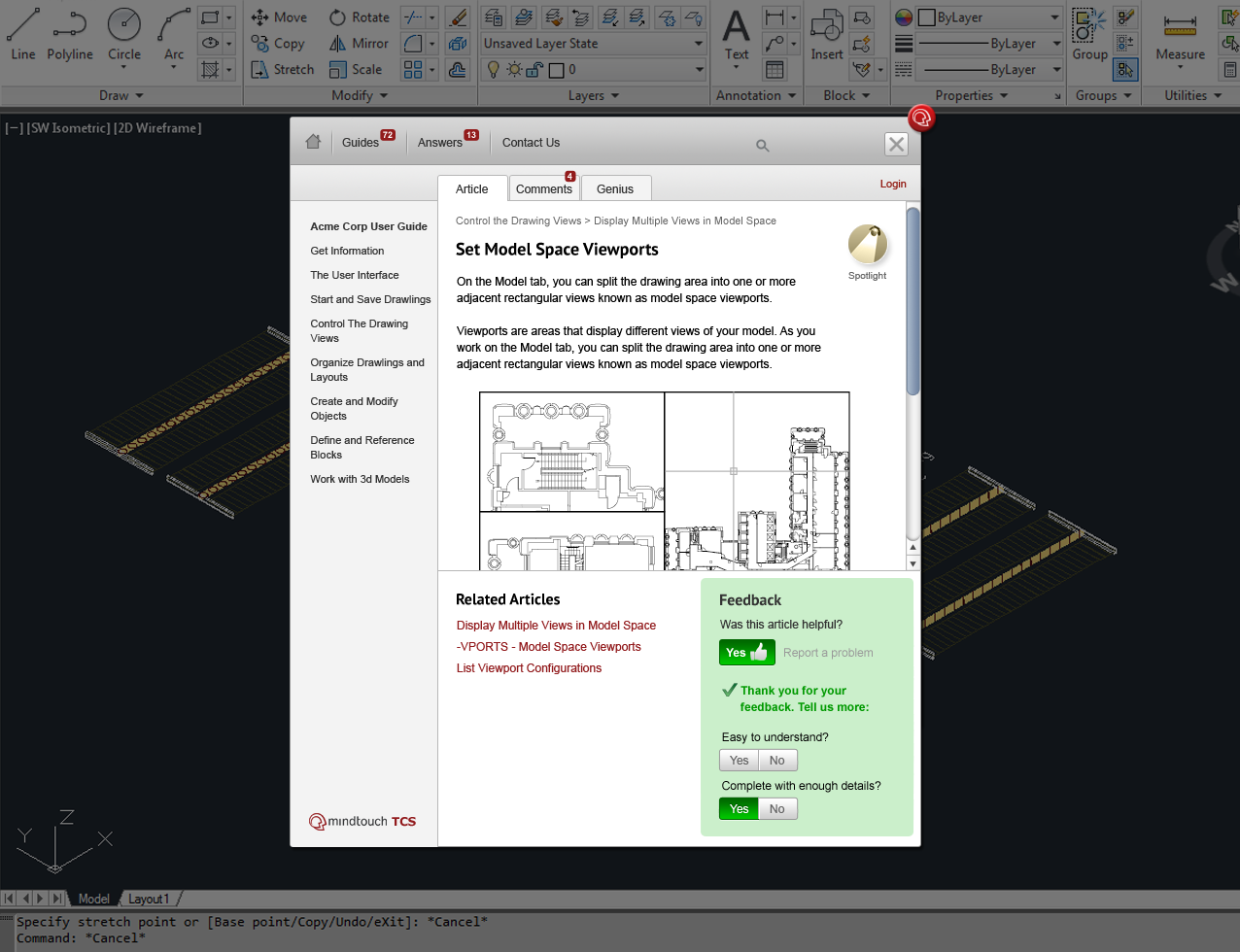Pick the Arc tool
The height and width of the screenshot is (952, 1240).
click(x=174, y=33)
